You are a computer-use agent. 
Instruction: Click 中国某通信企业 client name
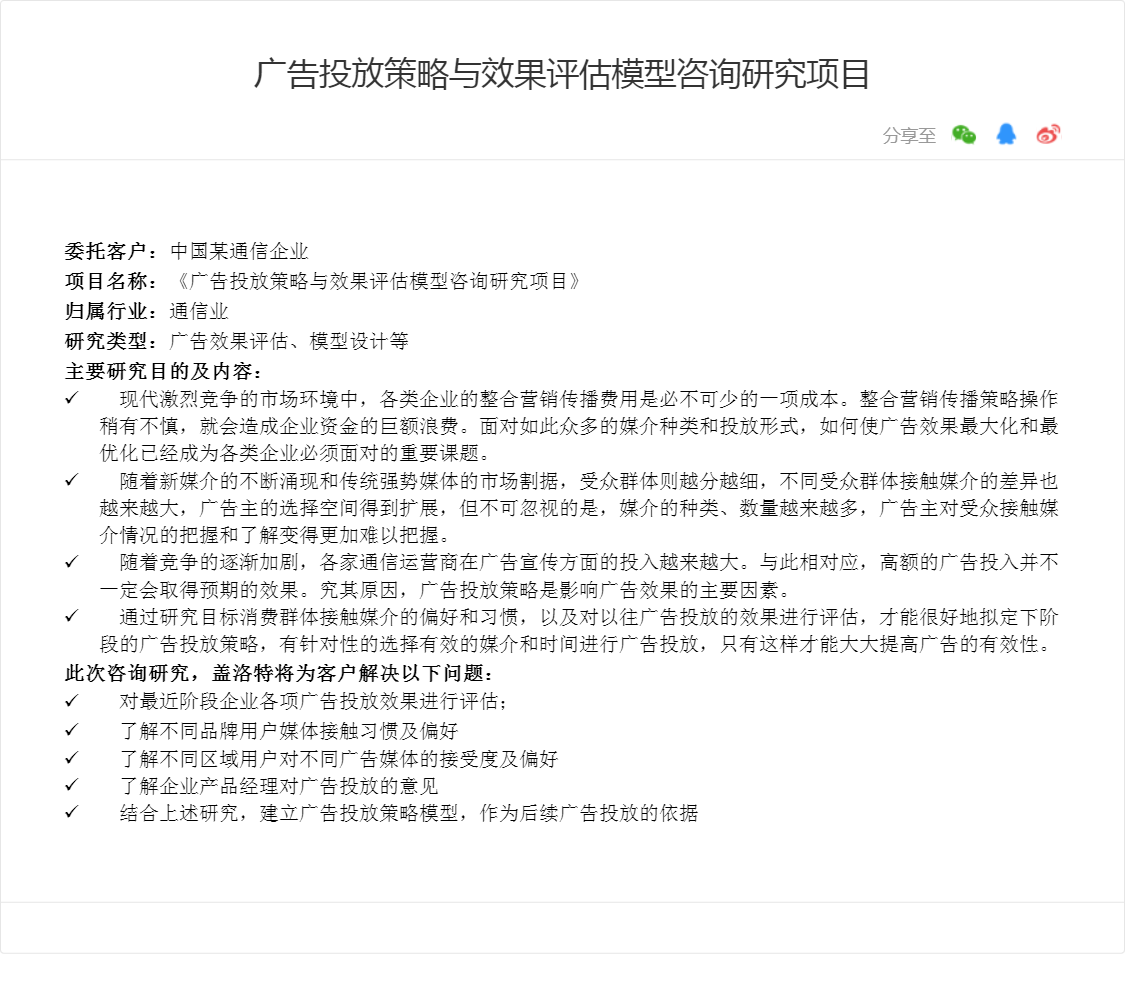239,251
